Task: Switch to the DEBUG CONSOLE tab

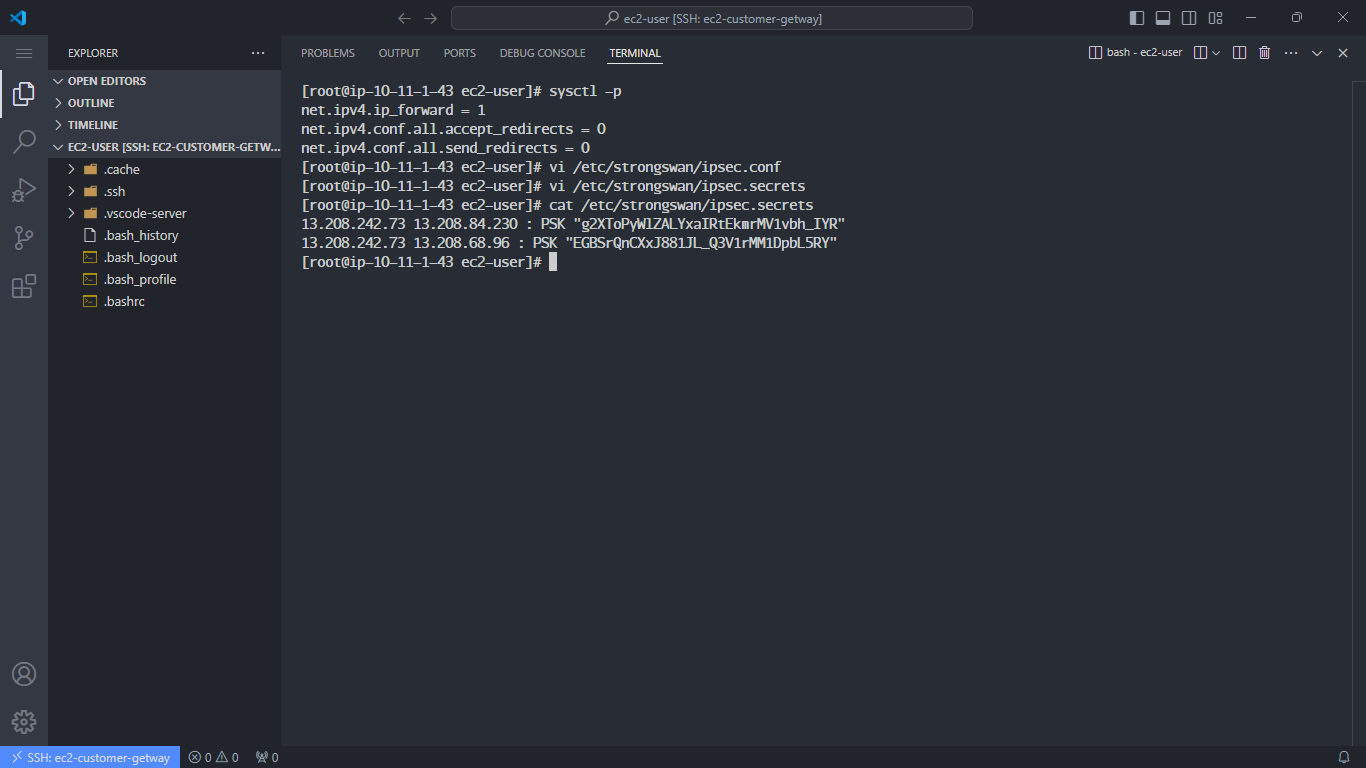Action: pyautogui.click(x=542, y=53)
